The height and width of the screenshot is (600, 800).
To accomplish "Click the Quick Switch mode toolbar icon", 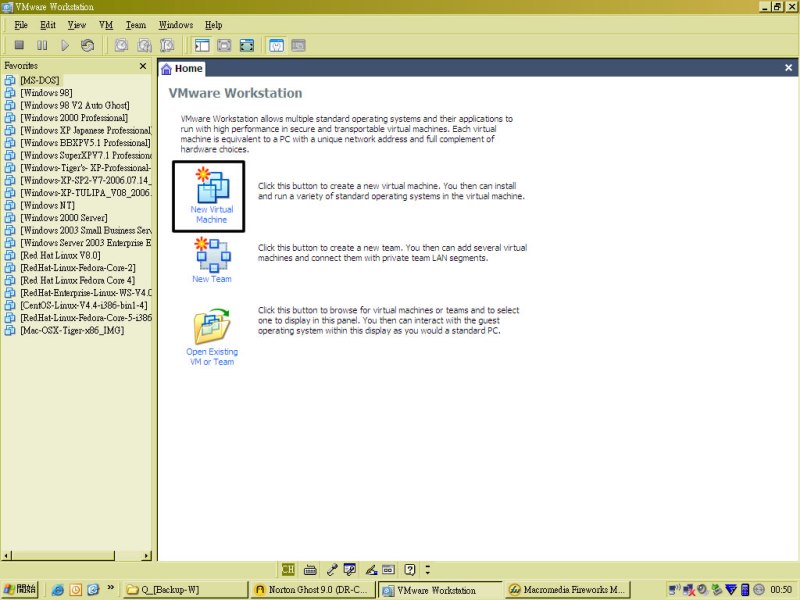I will [224, 45].
